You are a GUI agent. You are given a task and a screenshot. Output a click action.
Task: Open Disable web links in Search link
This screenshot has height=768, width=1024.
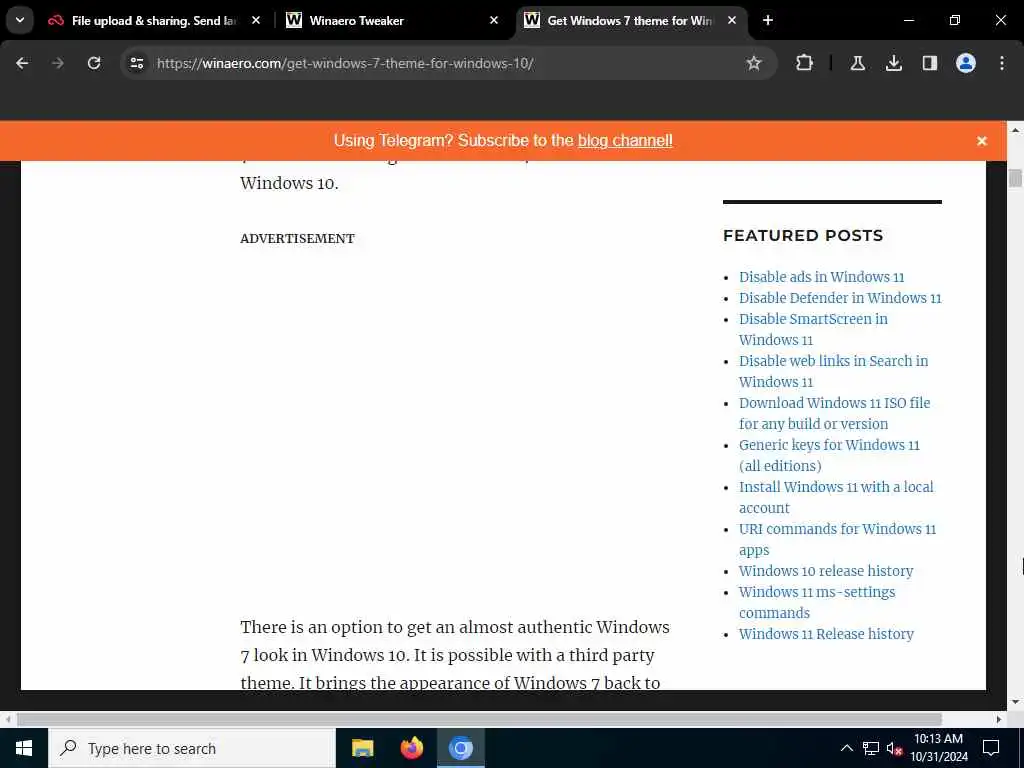pyautogui.click(x=833, y=371)
